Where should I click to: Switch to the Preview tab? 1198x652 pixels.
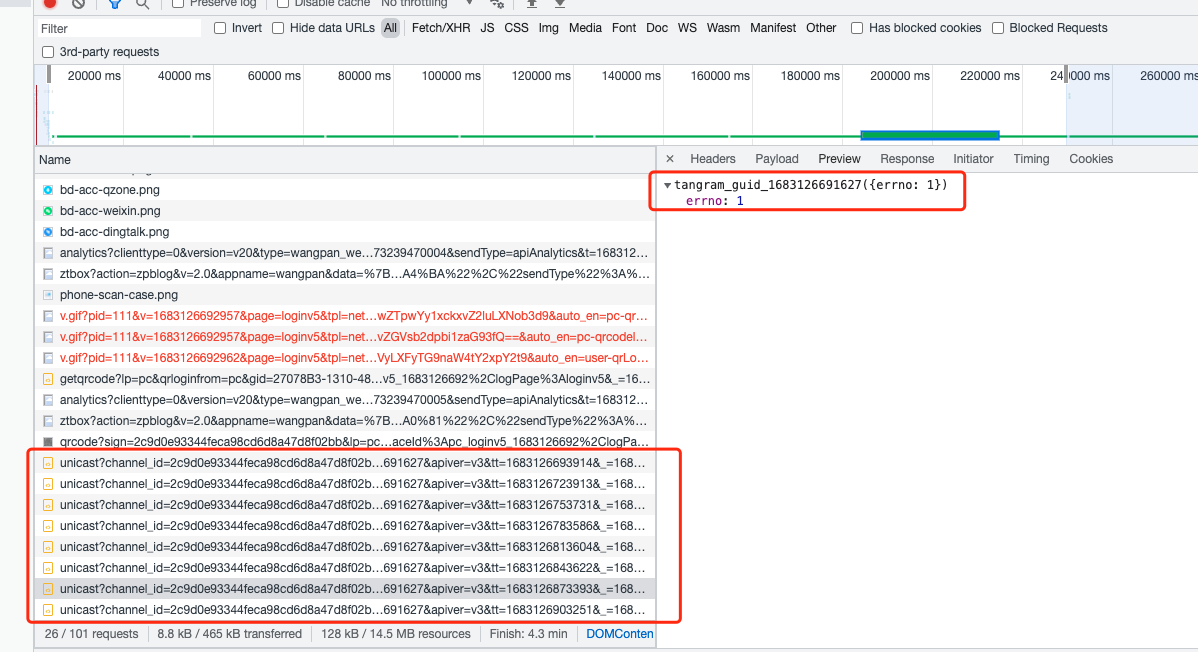[839, 159]
